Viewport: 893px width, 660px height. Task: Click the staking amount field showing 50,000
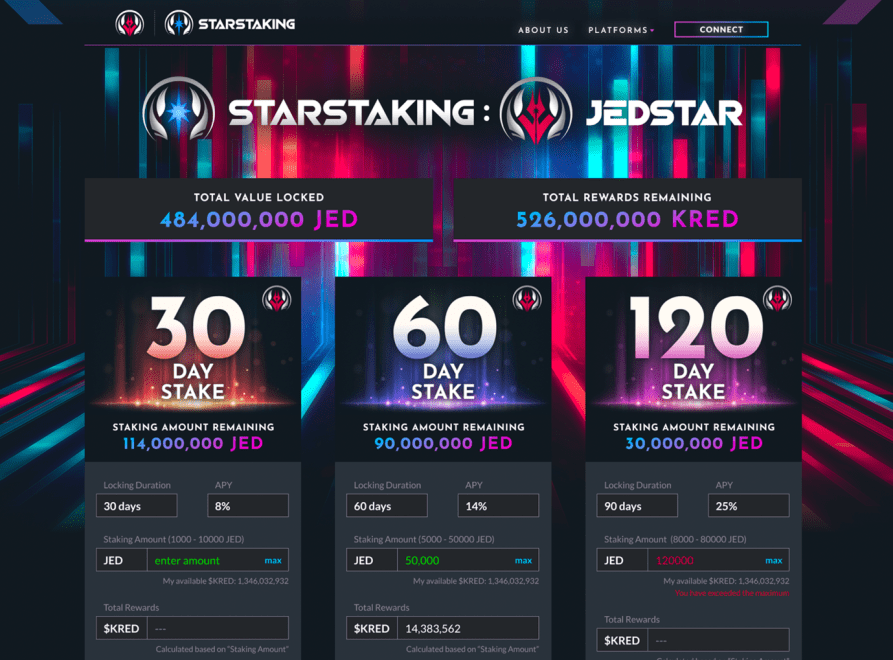point(453,561)
